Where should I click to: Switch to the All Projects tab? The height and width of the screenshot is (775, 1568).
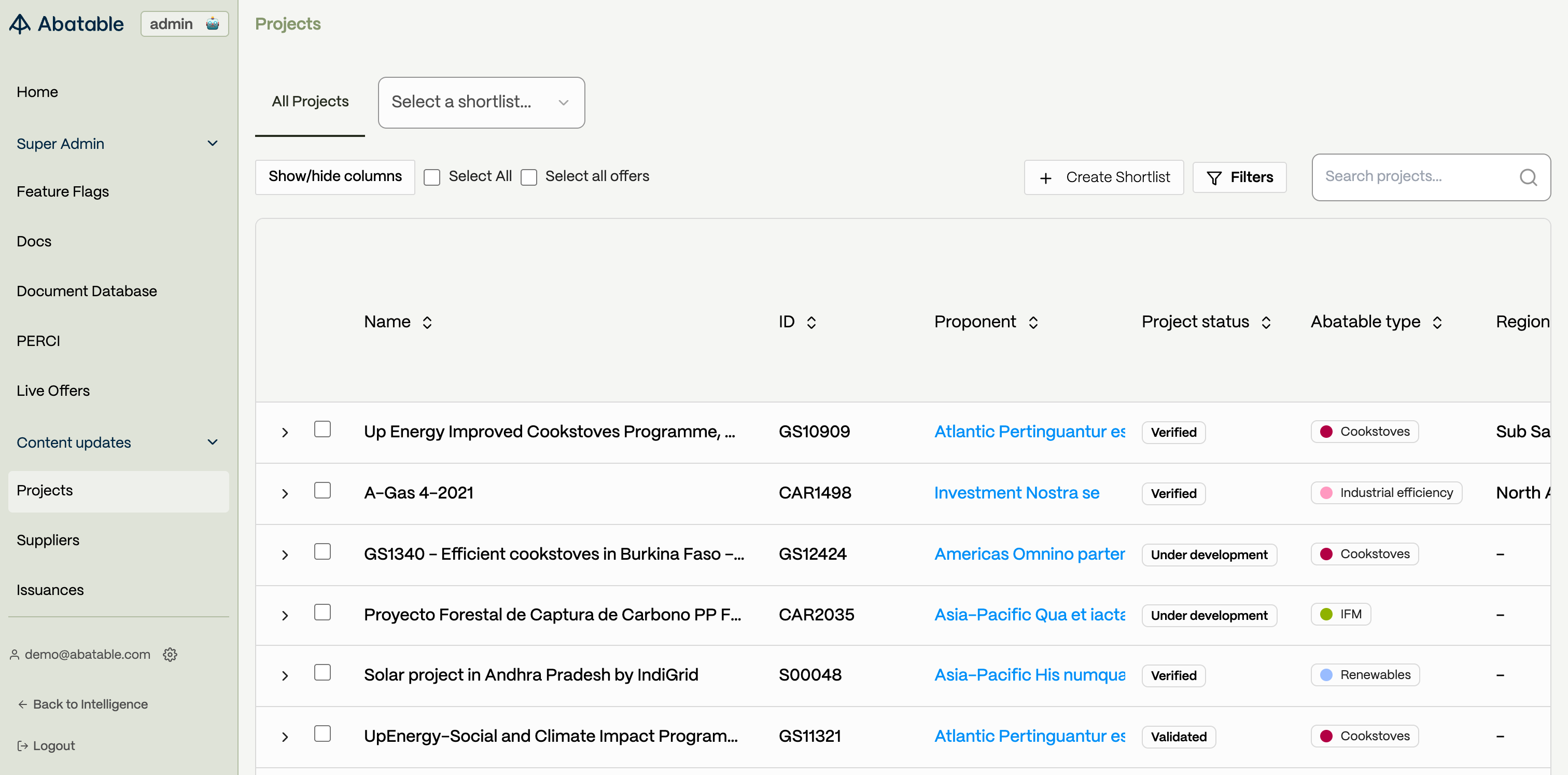[x=310, y=102]
